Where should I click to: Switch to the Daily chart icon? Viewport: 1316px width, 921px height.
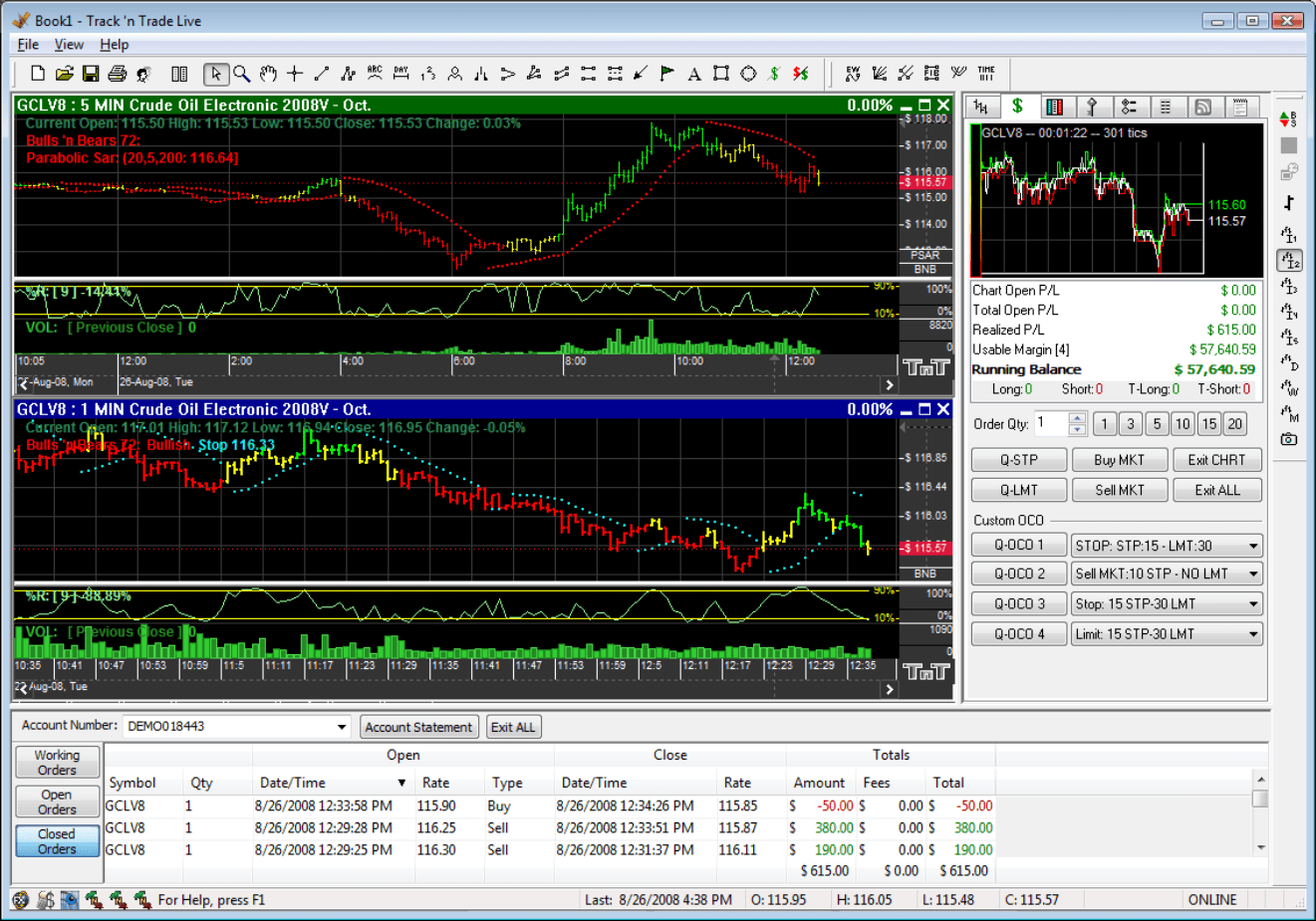click(1289, 363)
